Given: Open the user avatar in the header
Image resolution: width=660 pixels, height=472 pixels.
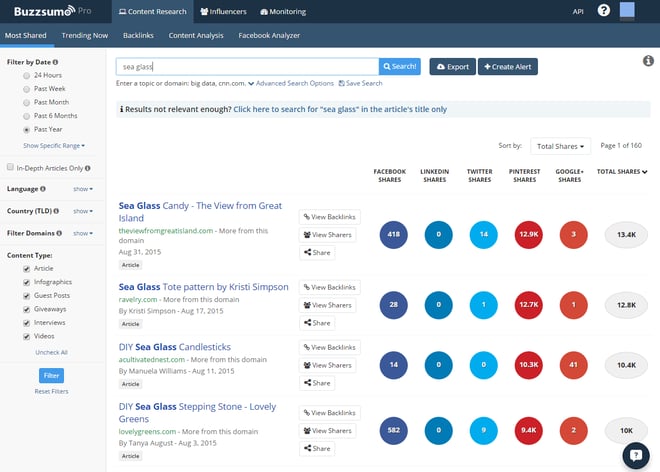Looking at the screenshot, I should (x=627, y=10).
